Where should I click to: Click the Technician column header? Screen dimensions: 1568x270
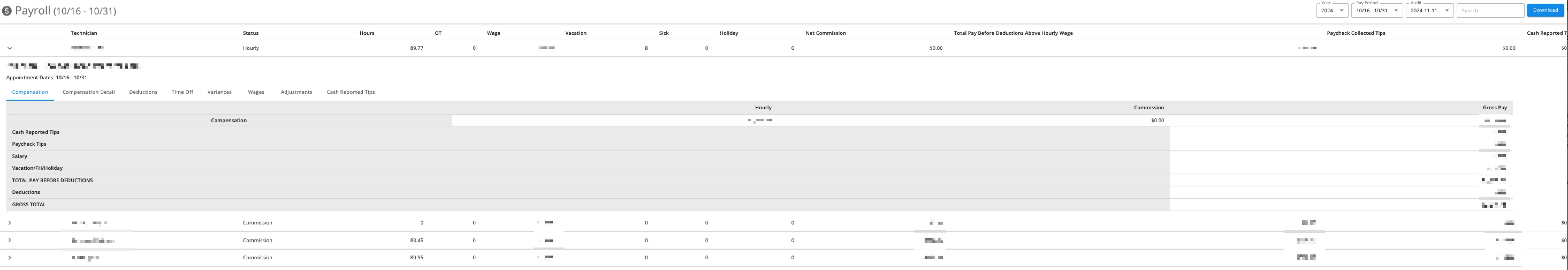[84, 33]
